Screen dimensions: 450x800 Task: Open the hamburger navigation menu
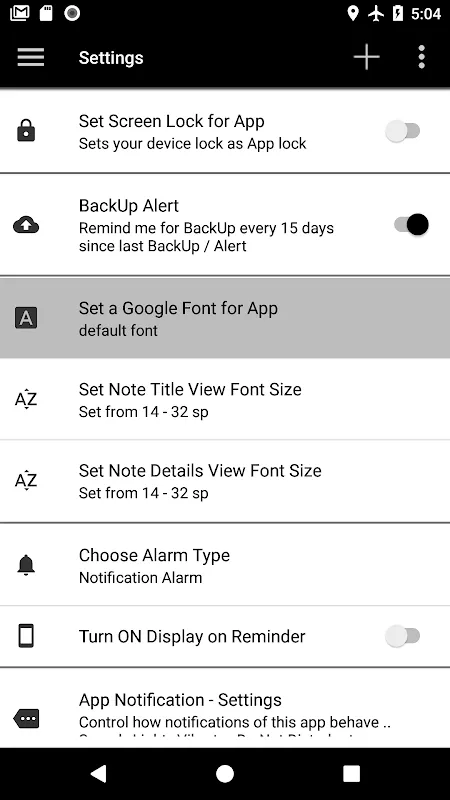coord(31,57)
